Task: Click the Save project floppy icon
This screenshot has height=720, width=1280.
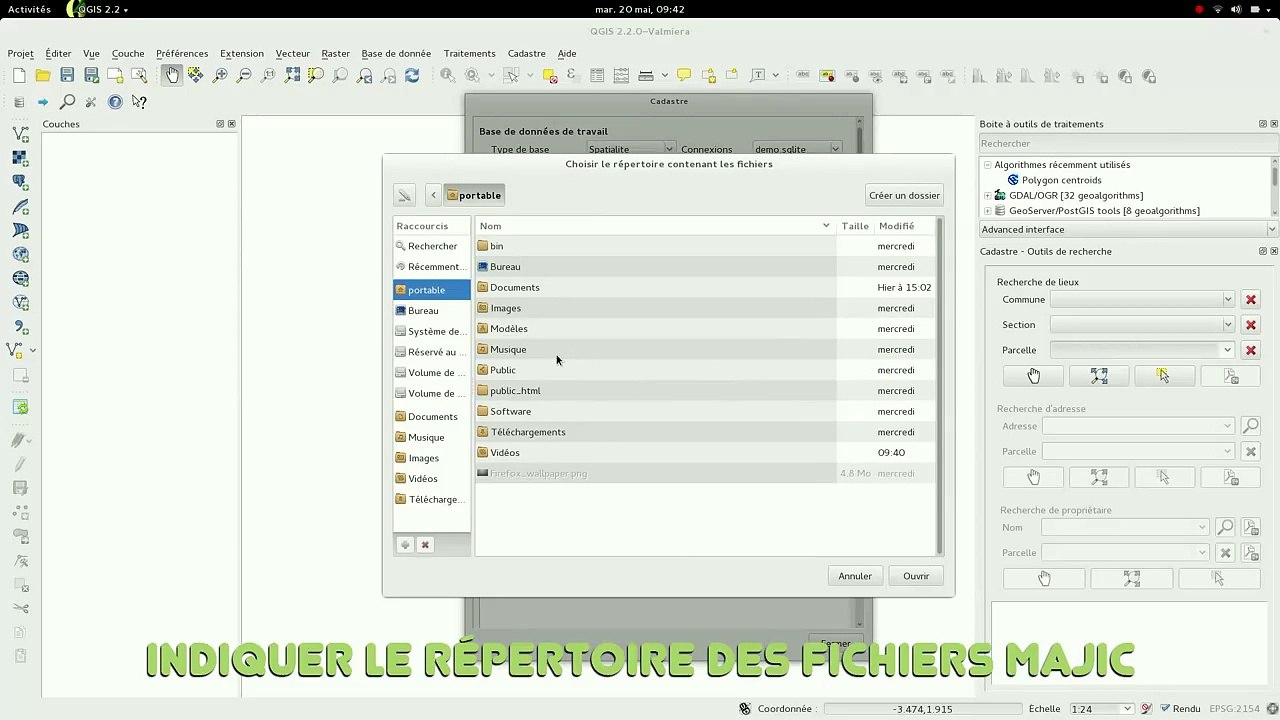Action: (x=67, y=76)
